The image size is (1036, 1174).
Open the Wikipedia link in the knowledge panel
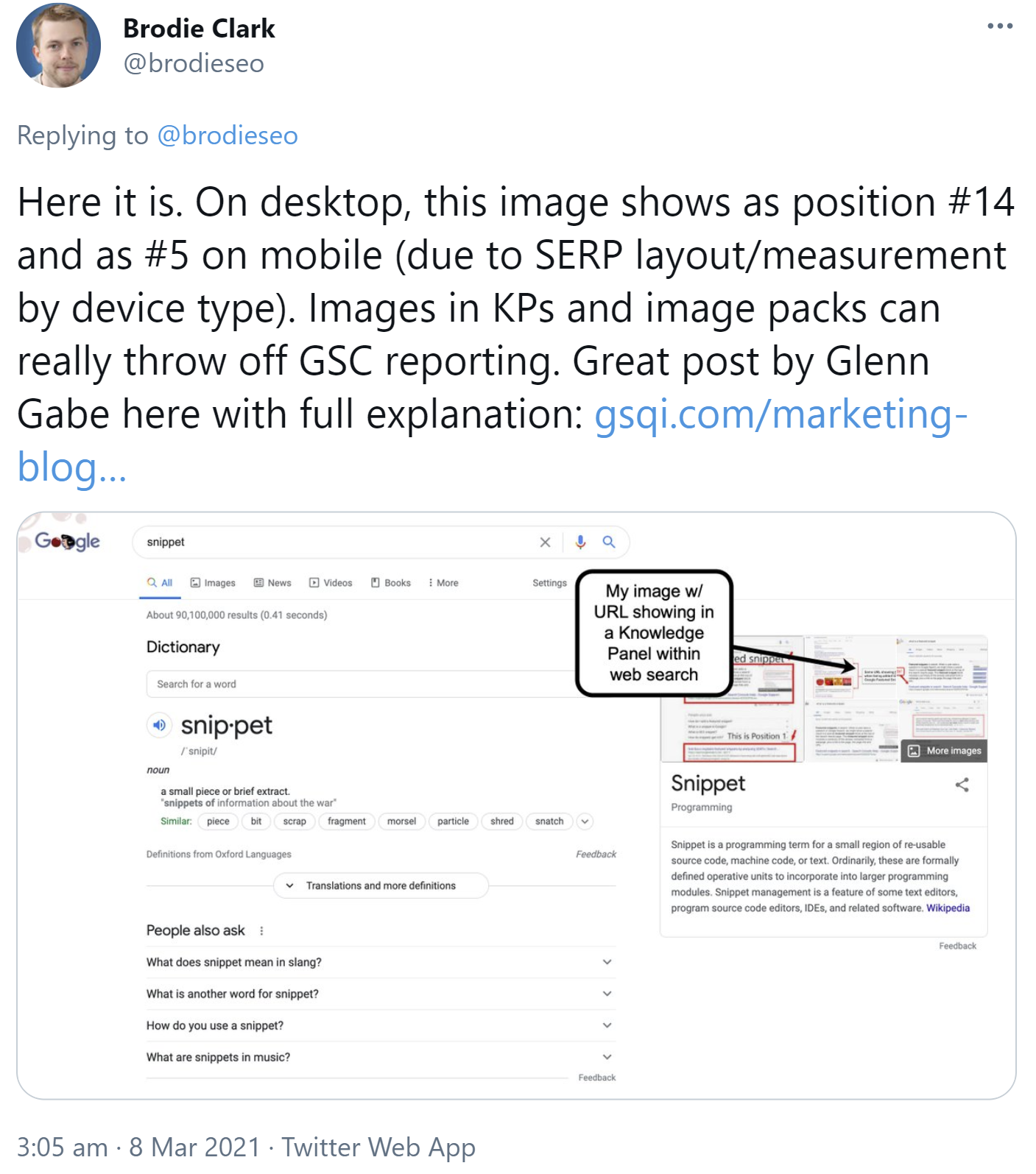[948, 908]
